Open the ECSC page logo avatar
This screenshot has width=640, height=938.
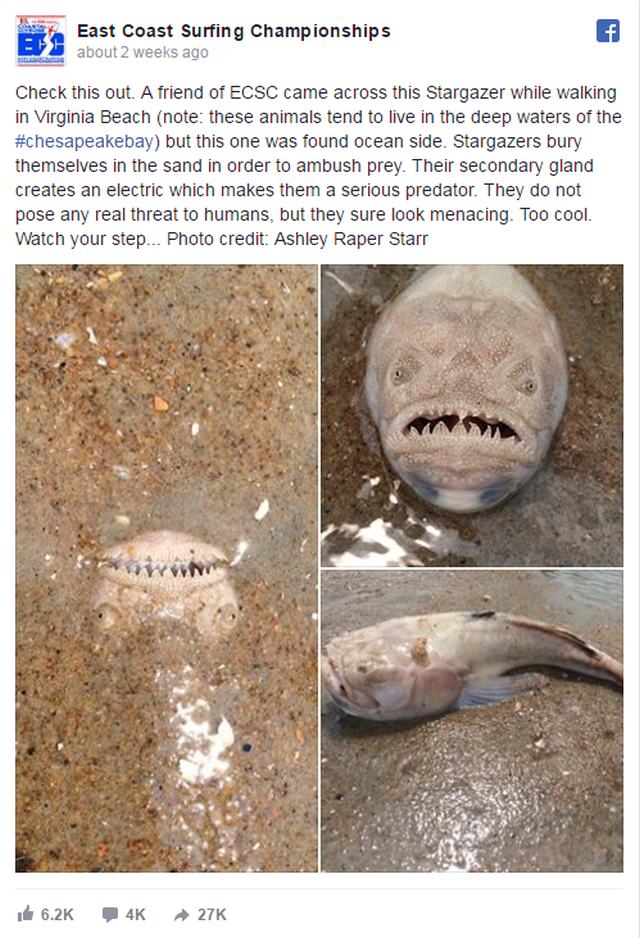click(x=41, y=41)
